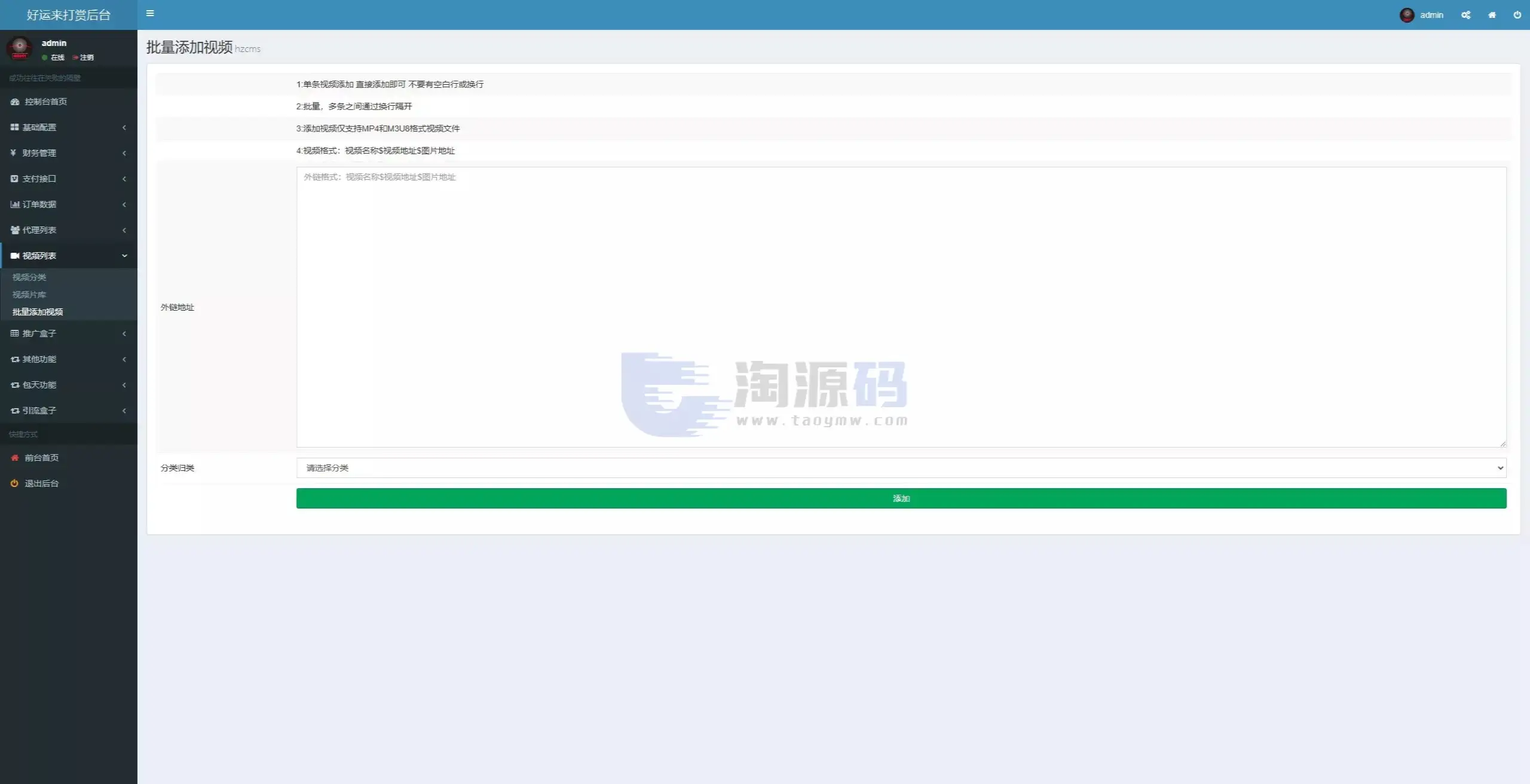The width and height of the screenshot is (1530, 784).
Task: Click the orange power icon beside 退出后台
Action: point(14,483)
